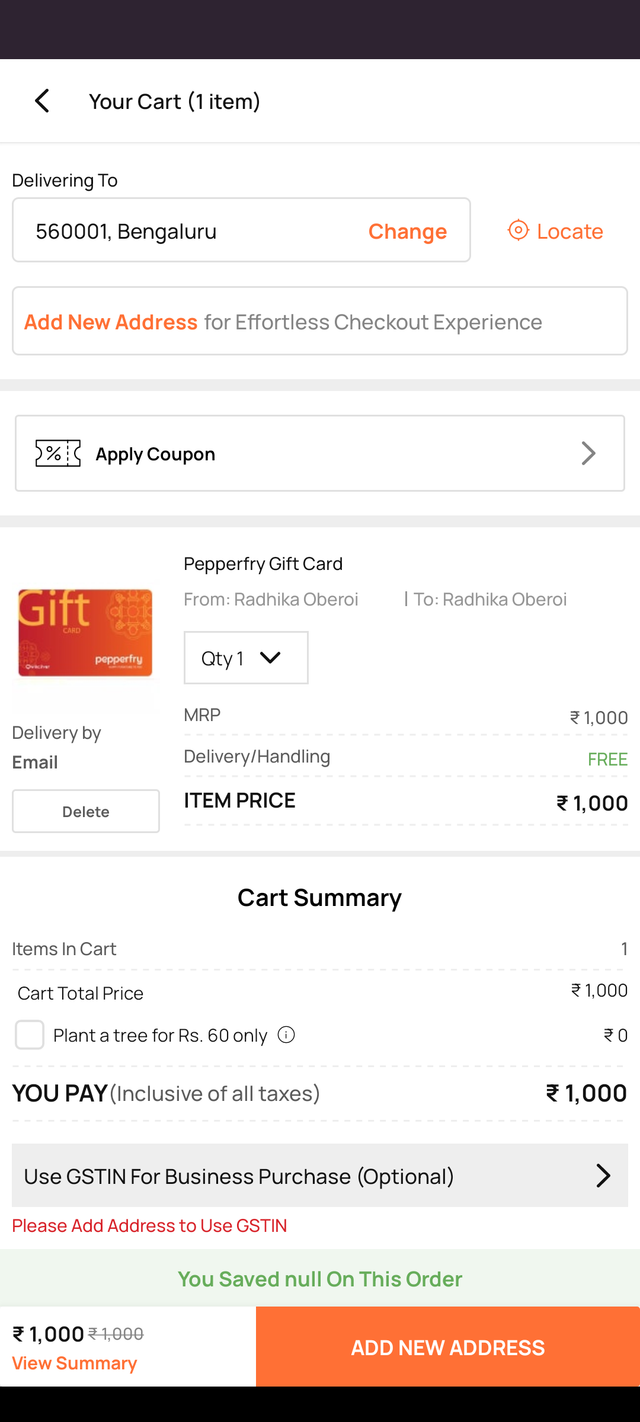
Task: Tap the Your Cart header title
Action: click(174, 101)
